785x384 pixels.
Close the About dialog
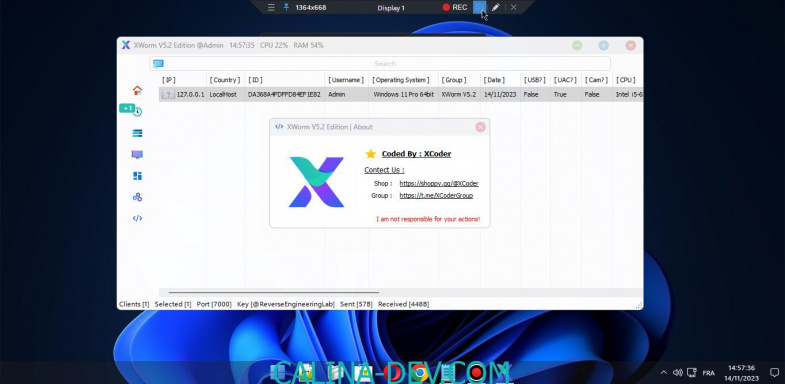pyautogui.click(x=481, y=127)
